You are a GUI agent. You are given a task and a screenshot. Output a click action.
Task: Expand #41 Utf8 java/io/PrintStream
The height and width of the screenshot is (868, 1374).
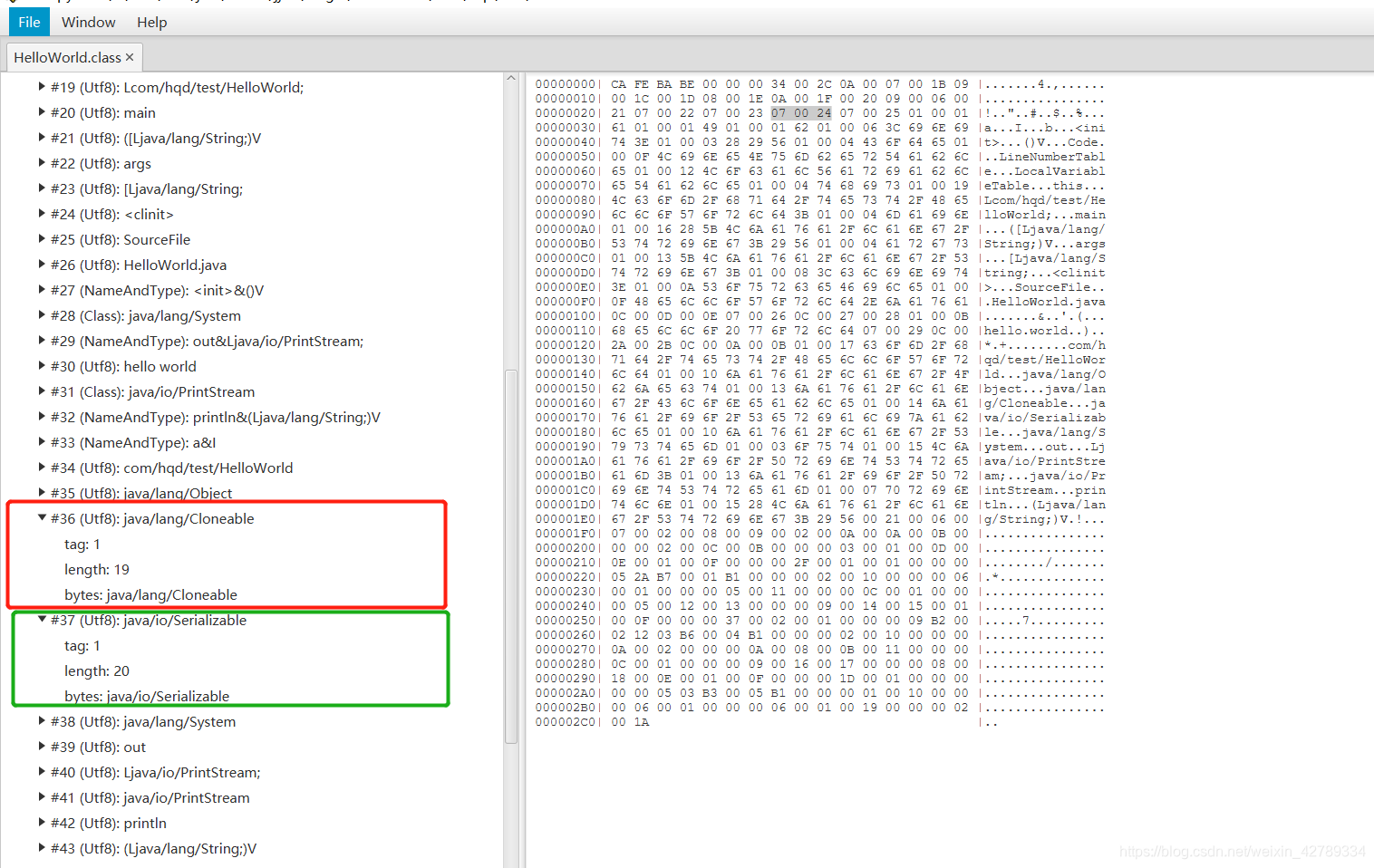point(42,797)
